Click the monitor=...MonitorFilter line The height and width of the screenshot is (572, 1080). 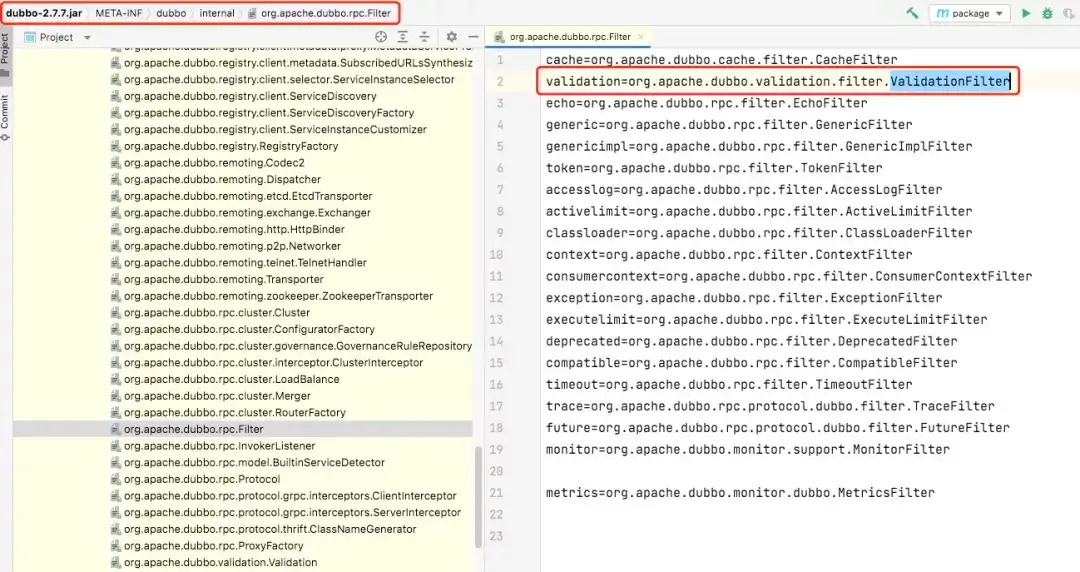[x=747, y=449]
